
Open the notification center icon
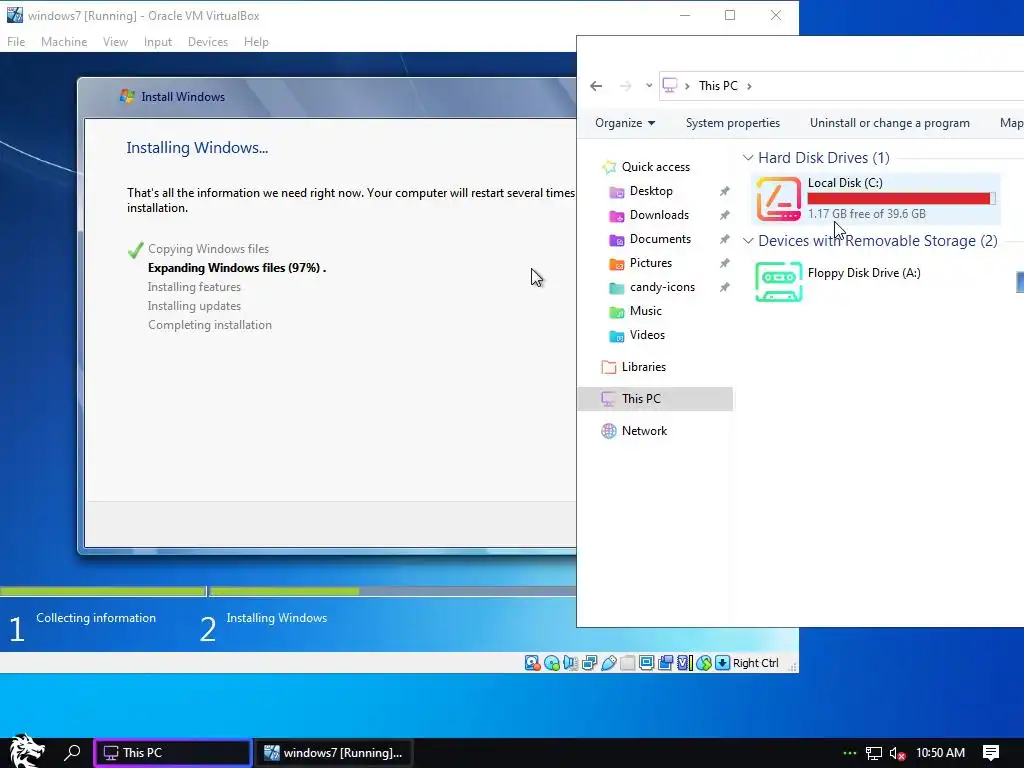(991, 752)
